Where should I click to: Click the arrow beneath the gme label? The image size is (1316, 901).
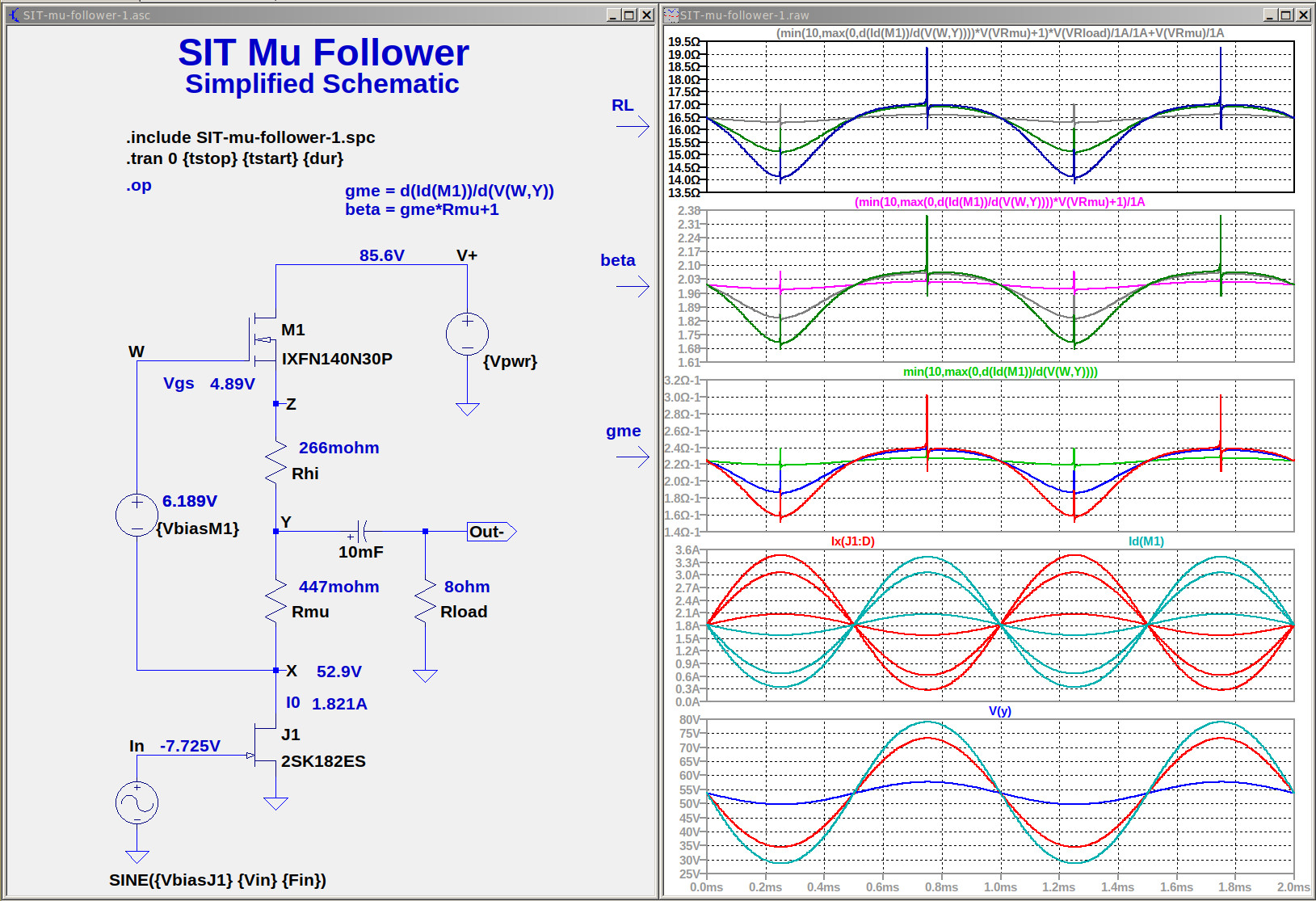tap(633, 457)
